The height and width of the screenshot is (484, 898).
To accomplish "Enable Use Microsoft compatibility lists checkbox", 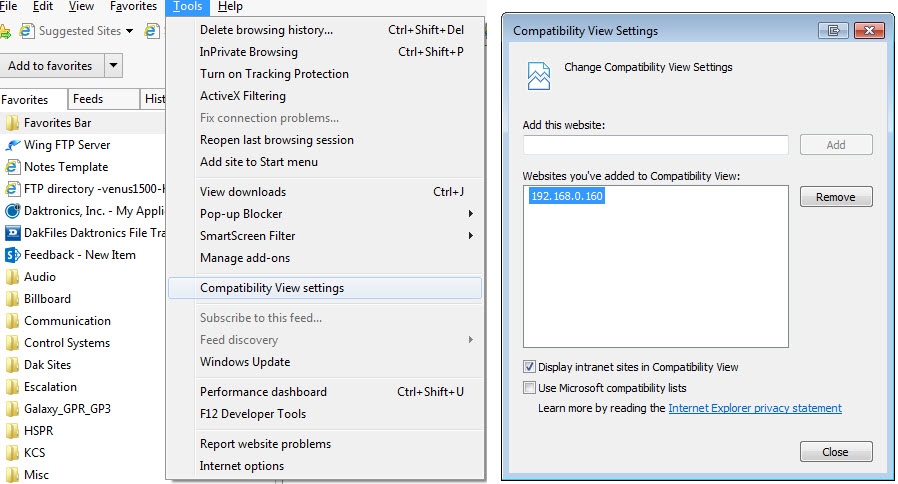I will (529, 388).
